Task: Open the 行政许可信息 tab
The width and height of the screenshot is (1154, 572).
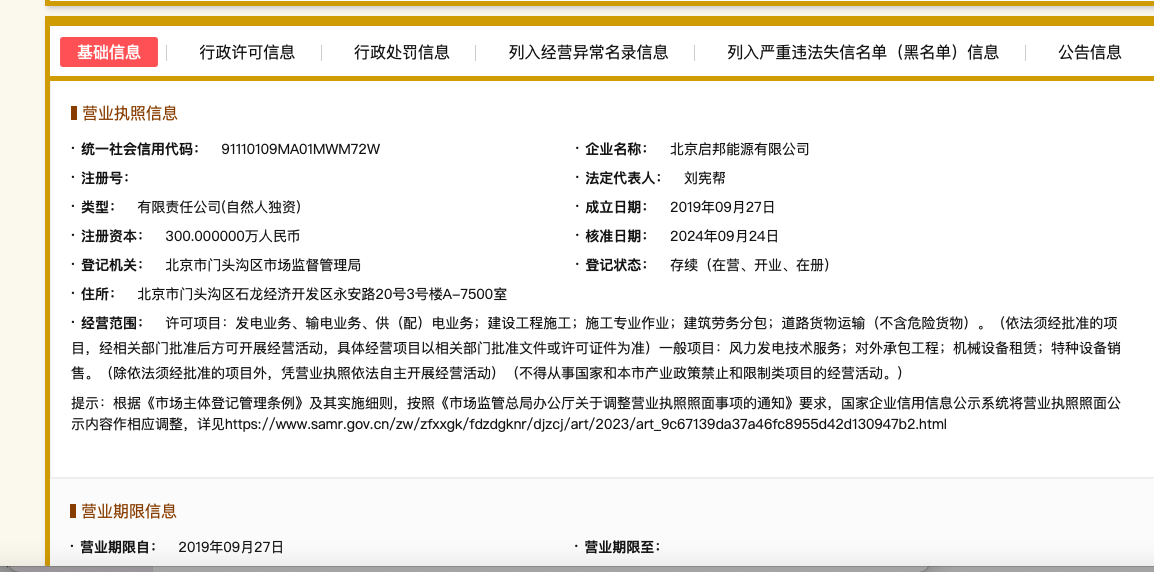Action: pos(247,52)
